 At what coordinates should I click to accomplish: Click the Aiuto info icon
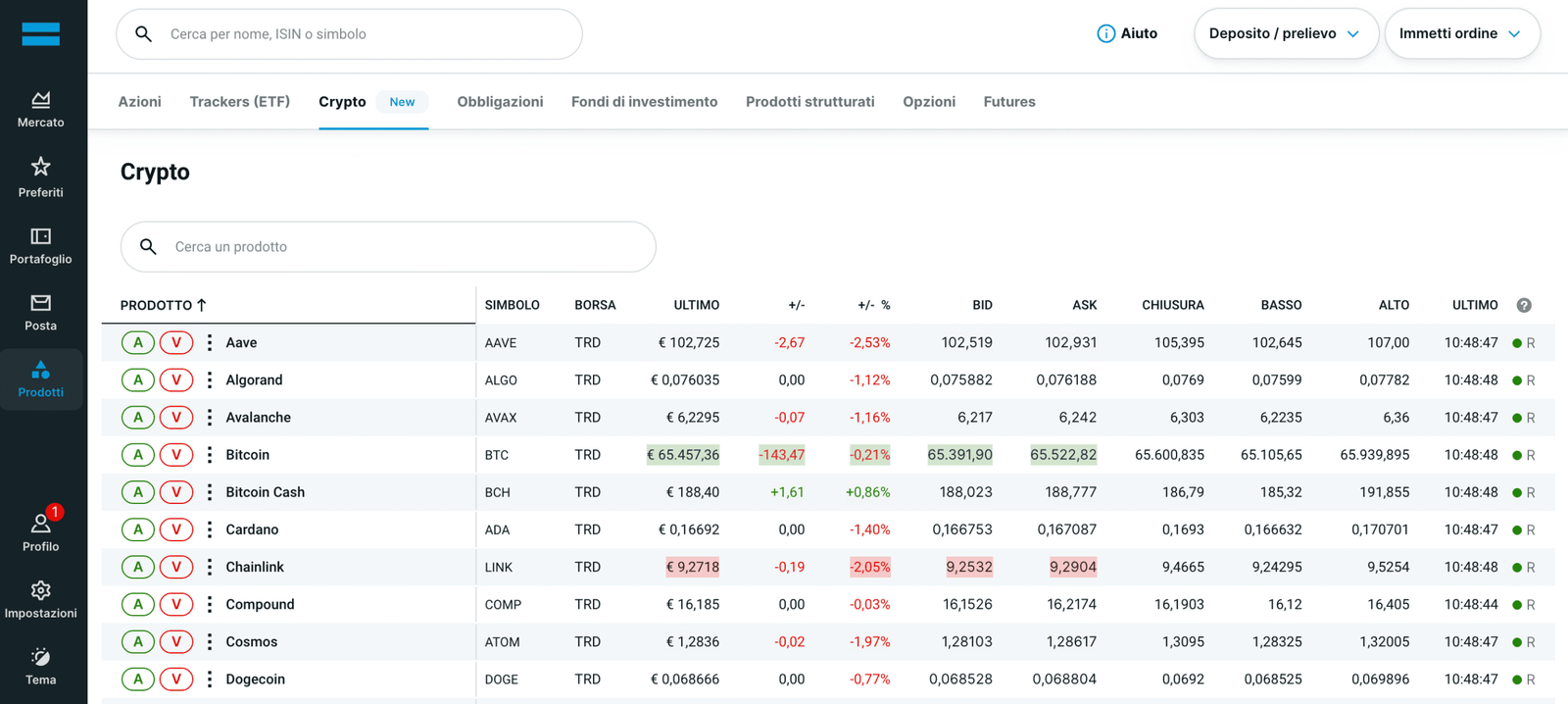click(1105, 33)
